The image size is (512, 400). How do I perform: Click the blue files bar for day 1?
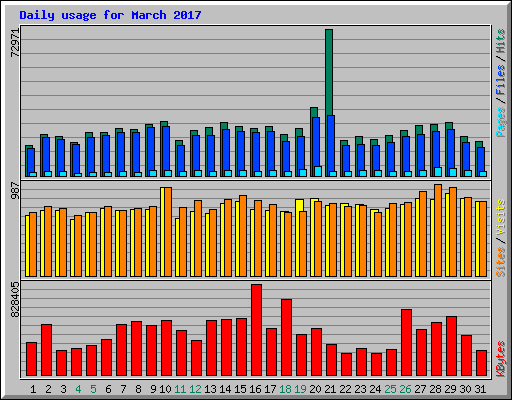point(31,161)
